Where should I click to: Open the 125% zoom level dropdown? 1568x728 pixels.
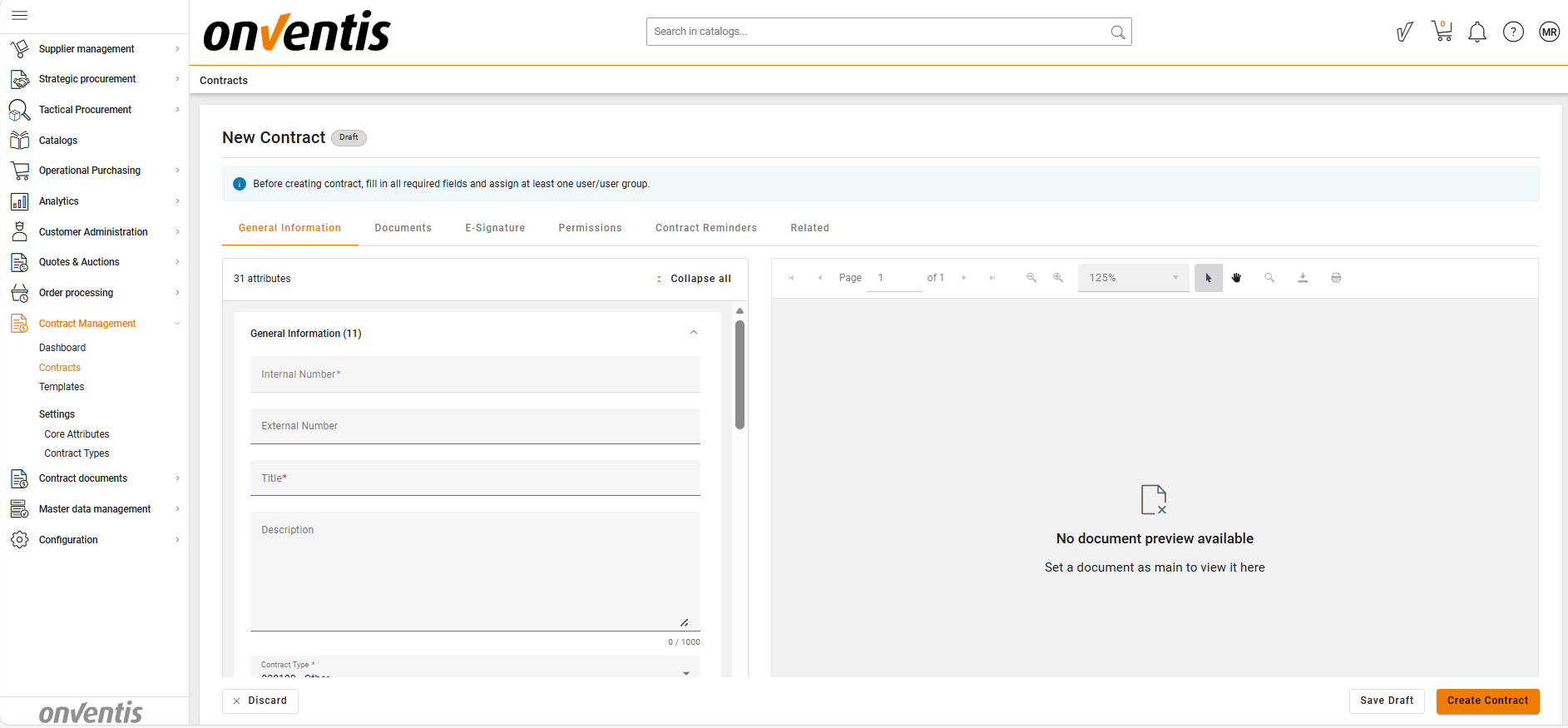click(x=1133, y=278)
